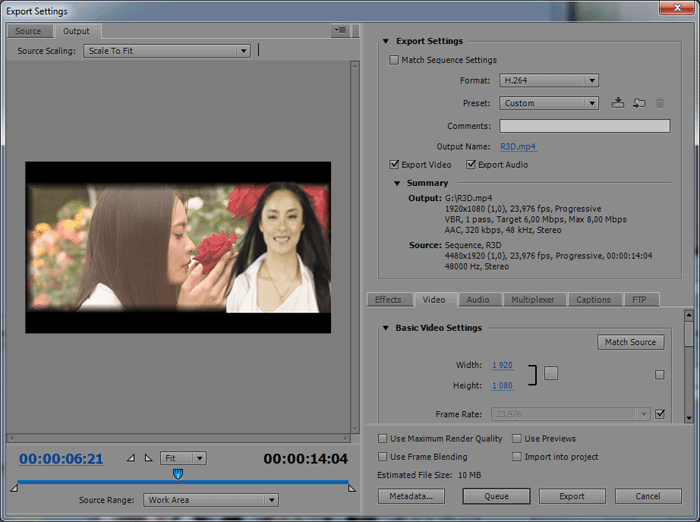Click the preview horizontal scrollbar
This screenshot has width=700, height=522.
pyautogui.click(x=178, y=438)
